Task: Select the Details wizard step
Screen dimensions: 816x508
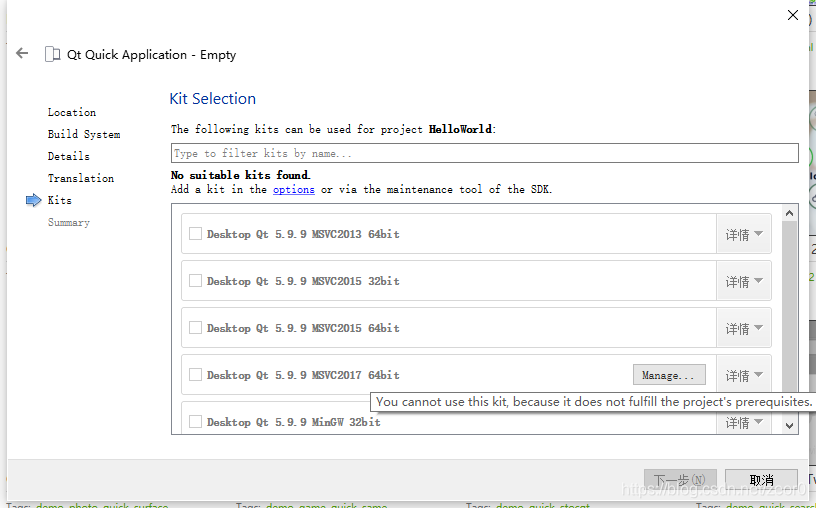Action: click(x=69, y=156)
